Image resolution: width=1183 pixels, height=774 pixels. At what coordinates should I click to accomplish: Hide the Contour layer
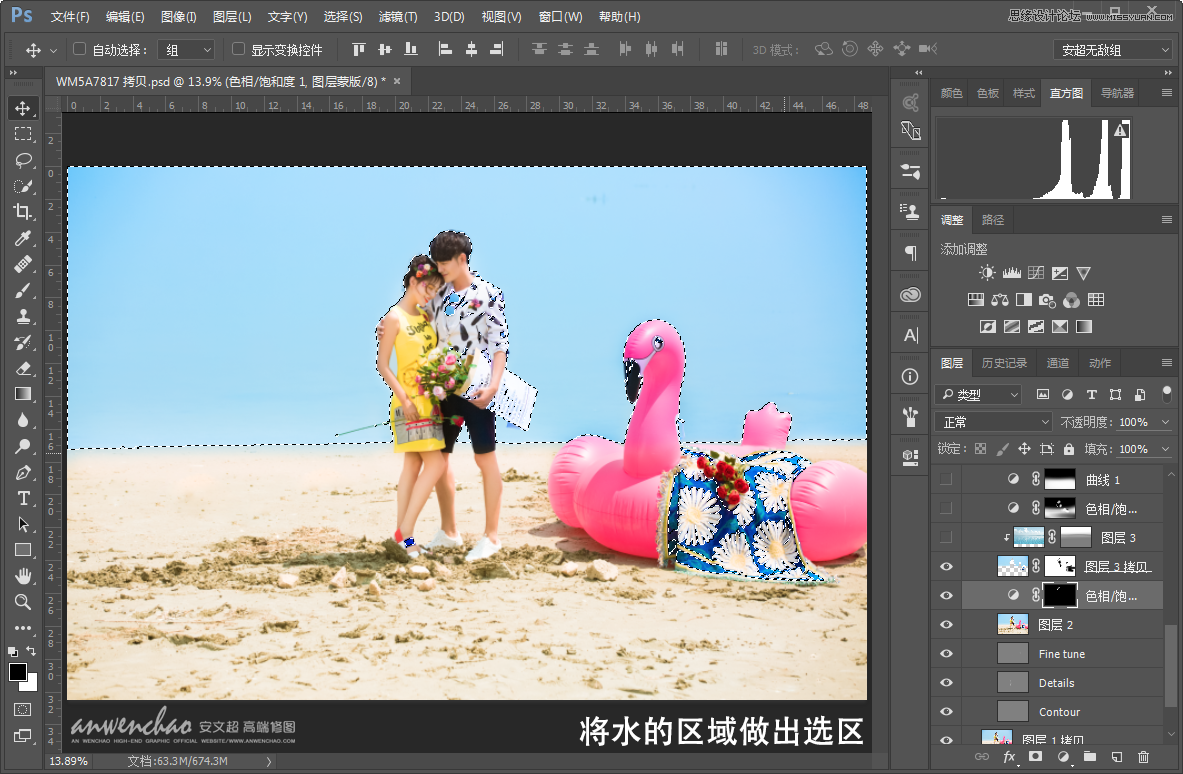[x=946, y=711]
